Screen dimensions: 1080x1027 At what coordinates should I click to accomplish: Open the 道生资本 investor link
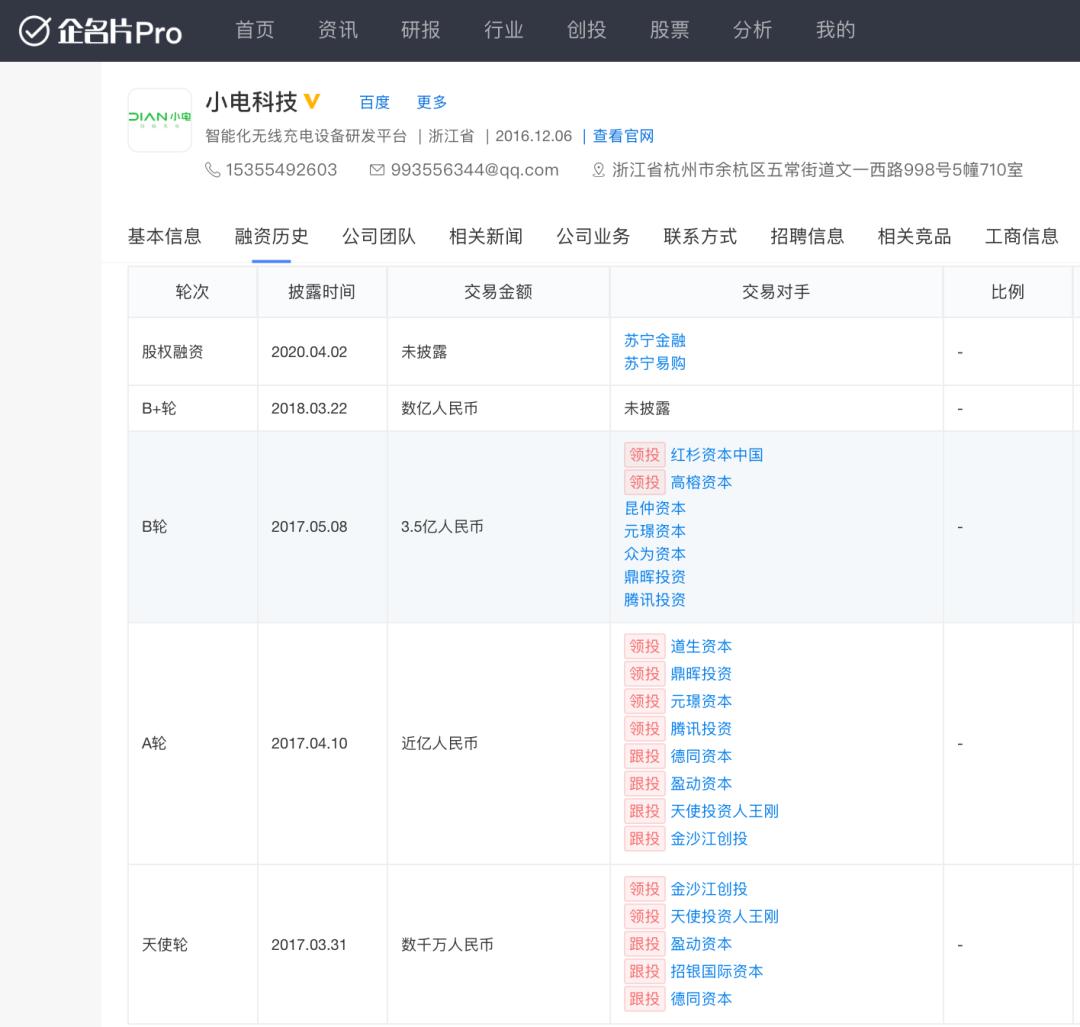click(x=701, y=646)
